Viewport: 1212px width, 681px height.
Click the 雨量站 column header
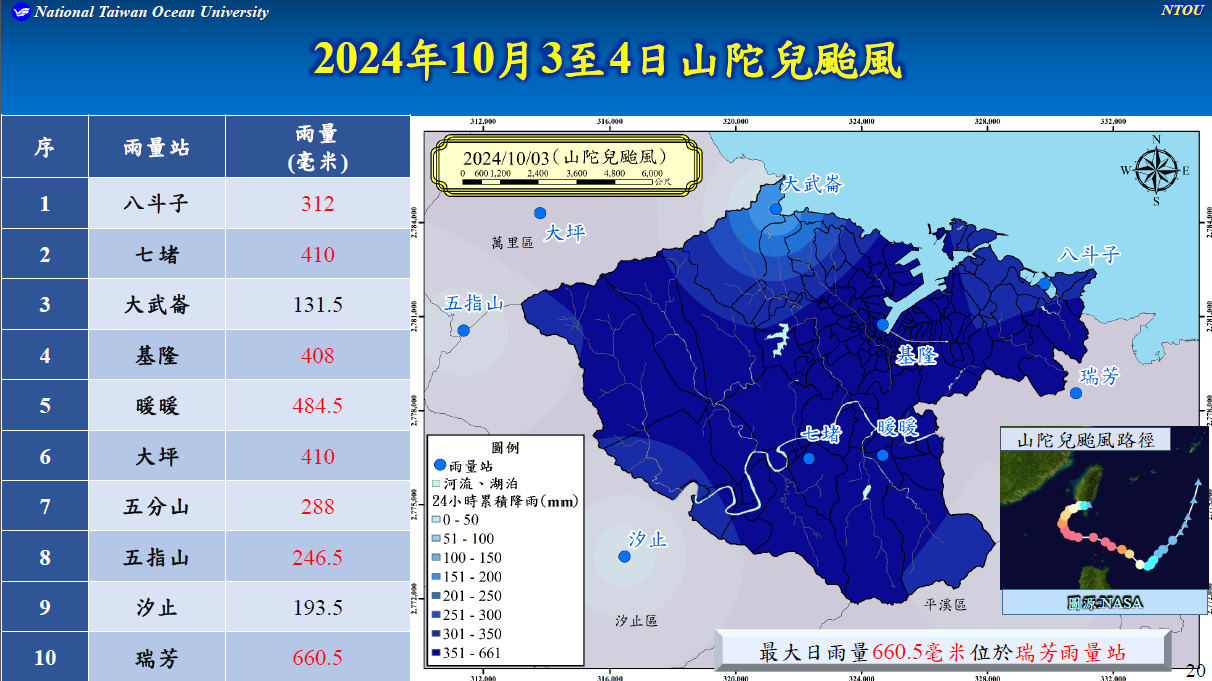pyautogui.click(x=157, y=147)
